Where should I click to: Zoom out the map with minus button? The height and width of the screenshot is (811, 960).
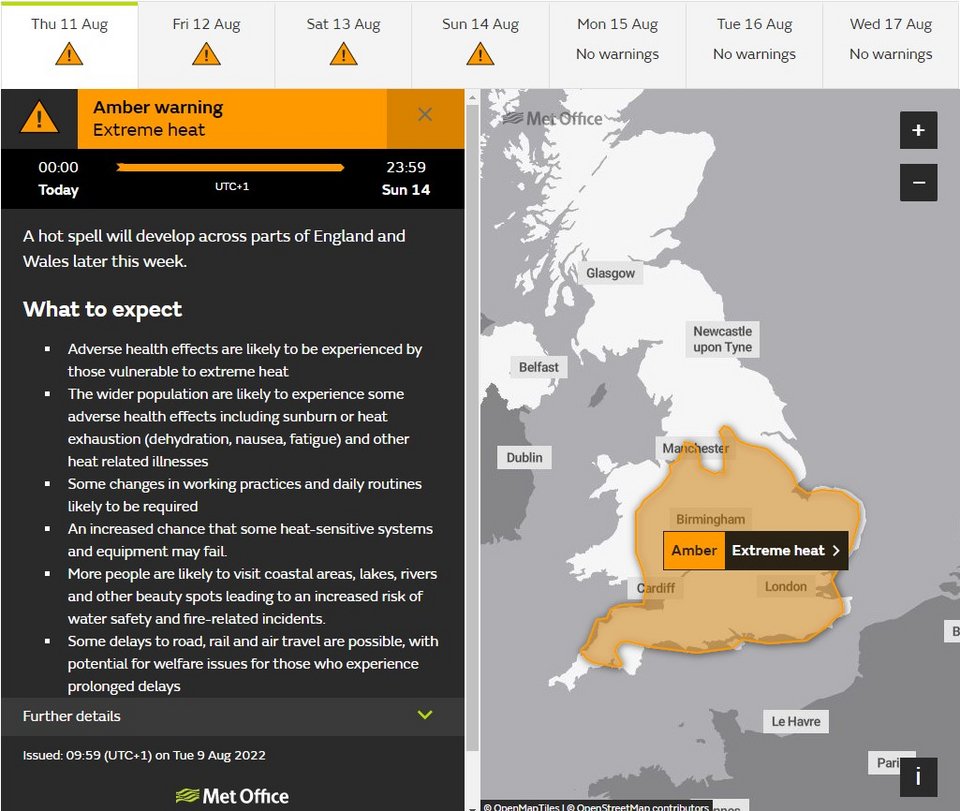(918, 183)
